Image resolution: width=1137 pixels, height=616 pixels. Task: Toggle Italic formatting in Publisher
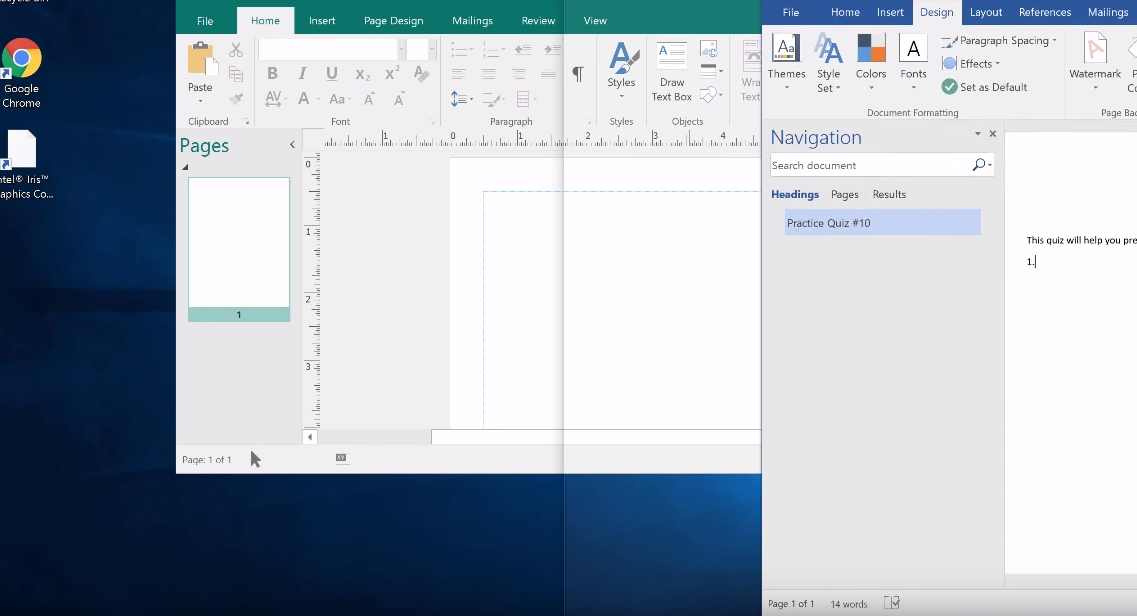(x=302, y=73)
